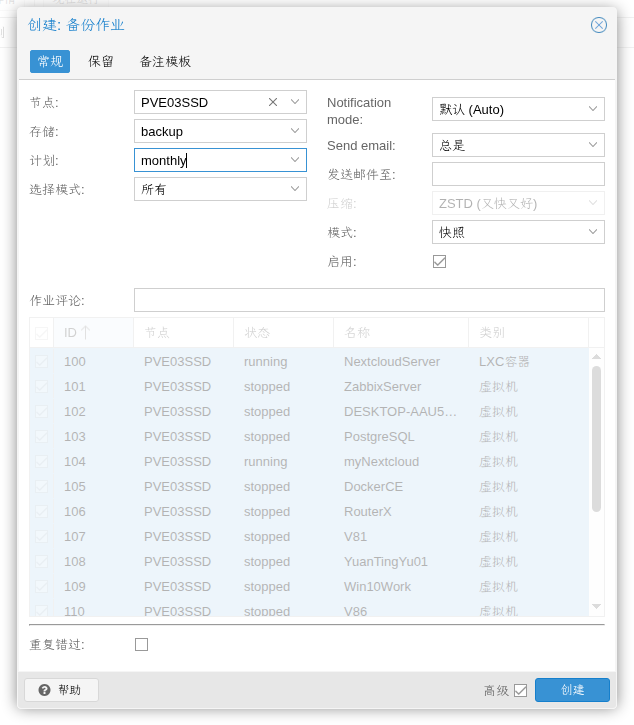Click the 帮助 help button
Image resolution: width=634 pixels, height=725 pixels.
[61, 690]
